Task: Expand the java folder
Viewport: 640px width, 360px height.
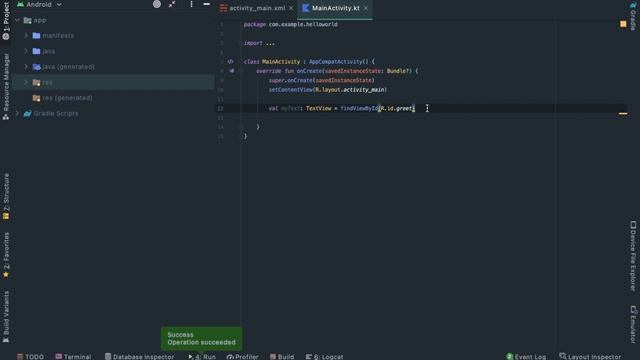Action: 26,51
